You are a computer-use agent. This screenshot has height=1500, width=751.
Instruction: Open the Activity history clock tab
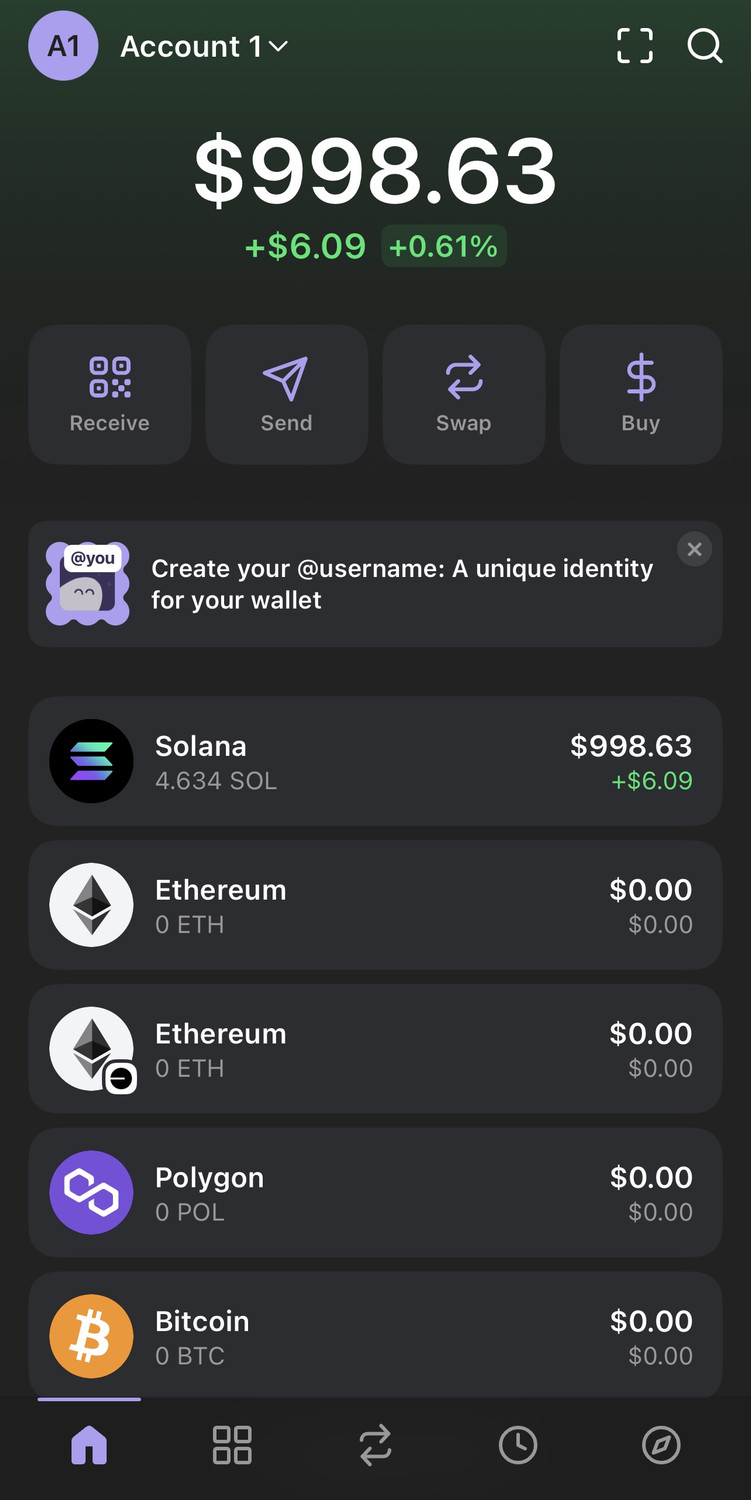[518, 1445]
